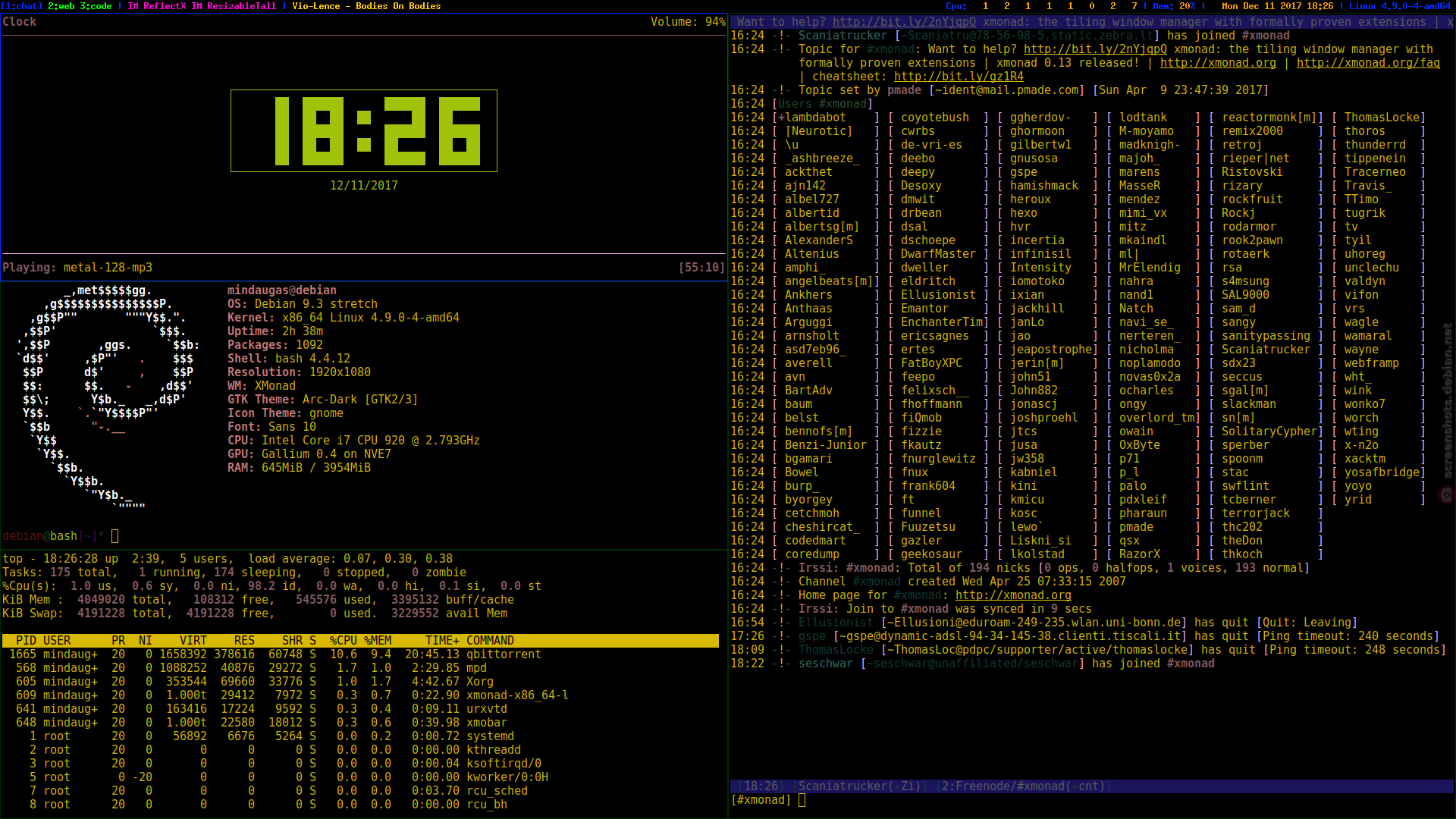Click the WM: XMonad neofetch line

coord(262,386)
